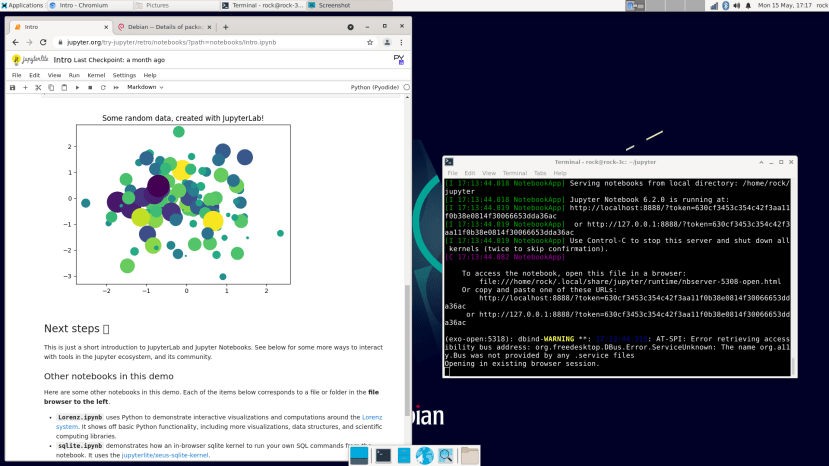Click the notebook vertical scrollbar

(x=407, y=349)
